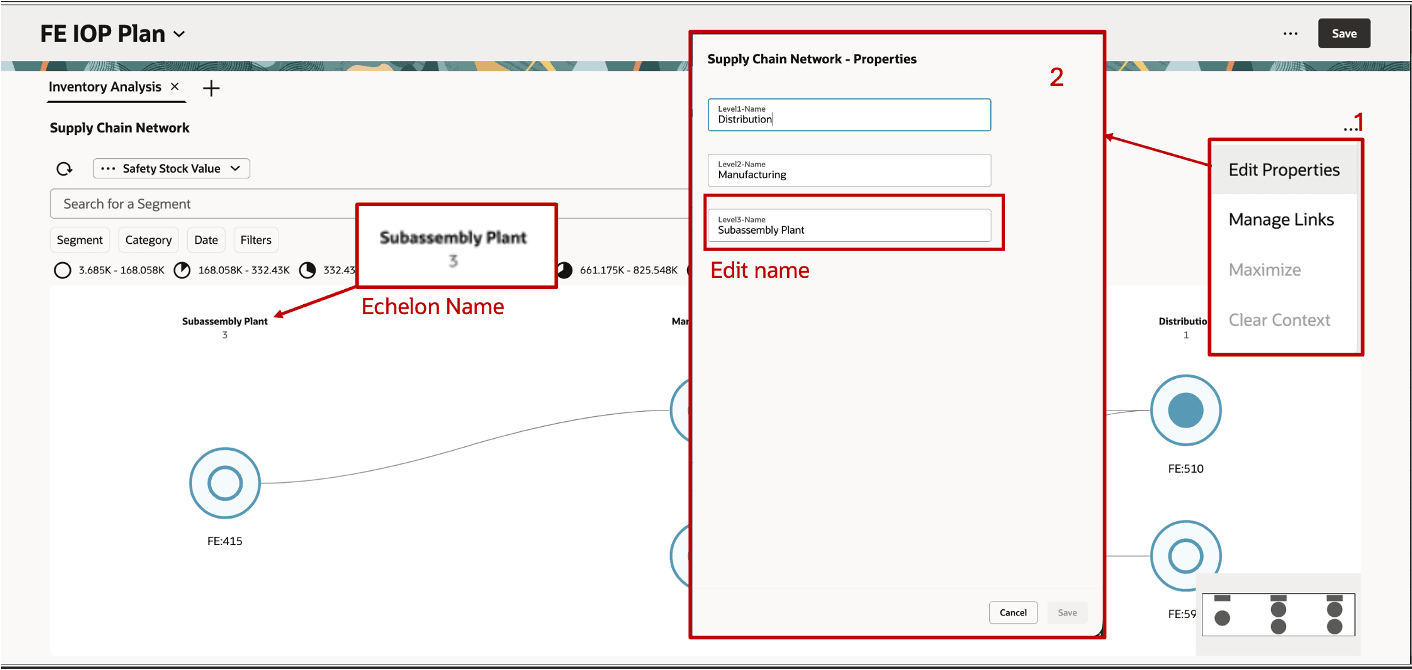Focus the Search for a Segment field
This screenshot has width=1412, height=670.
click(x=370, y=204)
